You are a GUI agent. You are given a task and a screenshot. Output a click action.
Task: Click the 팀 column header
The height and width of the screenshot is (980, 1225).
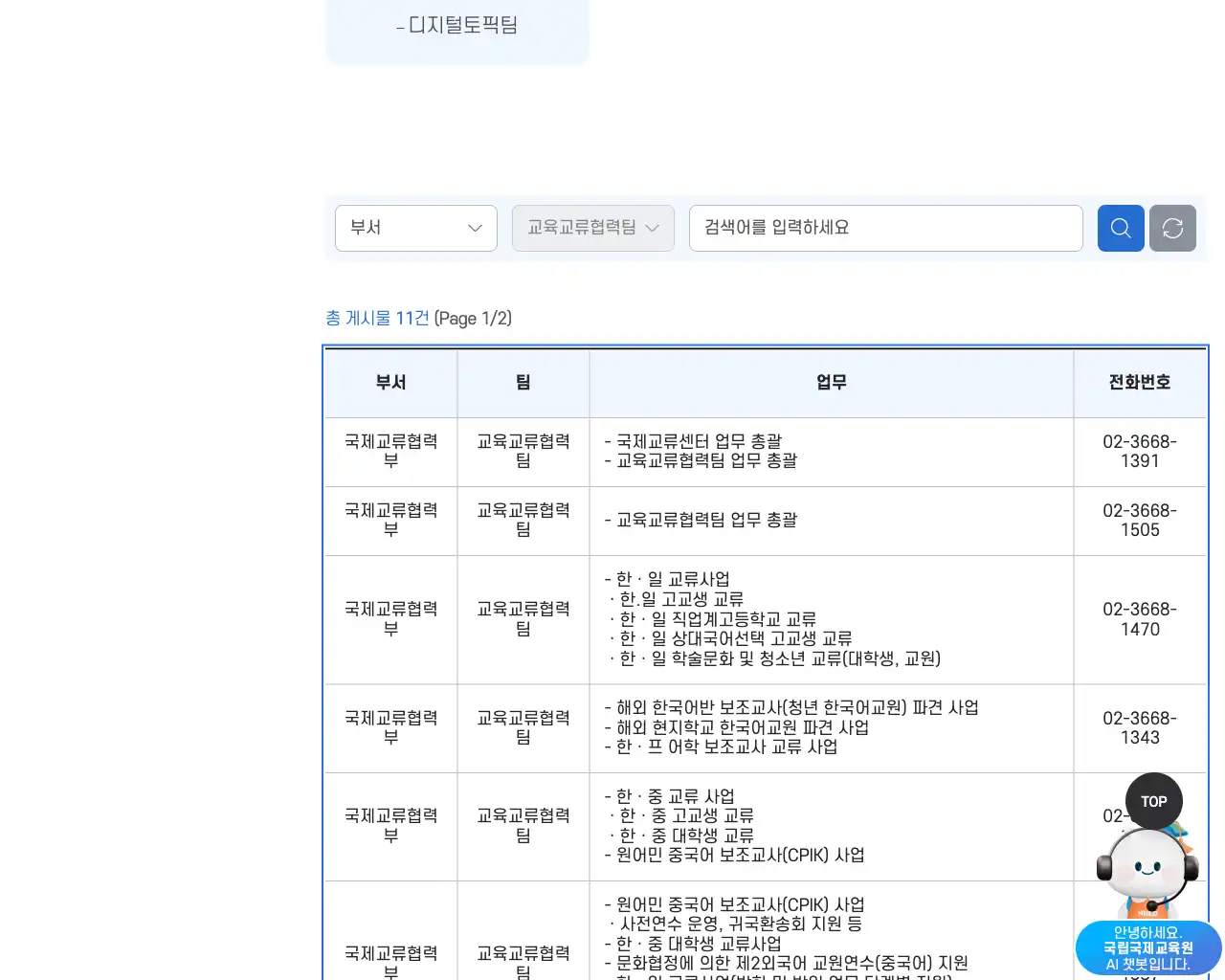click(x=523, y=383)
